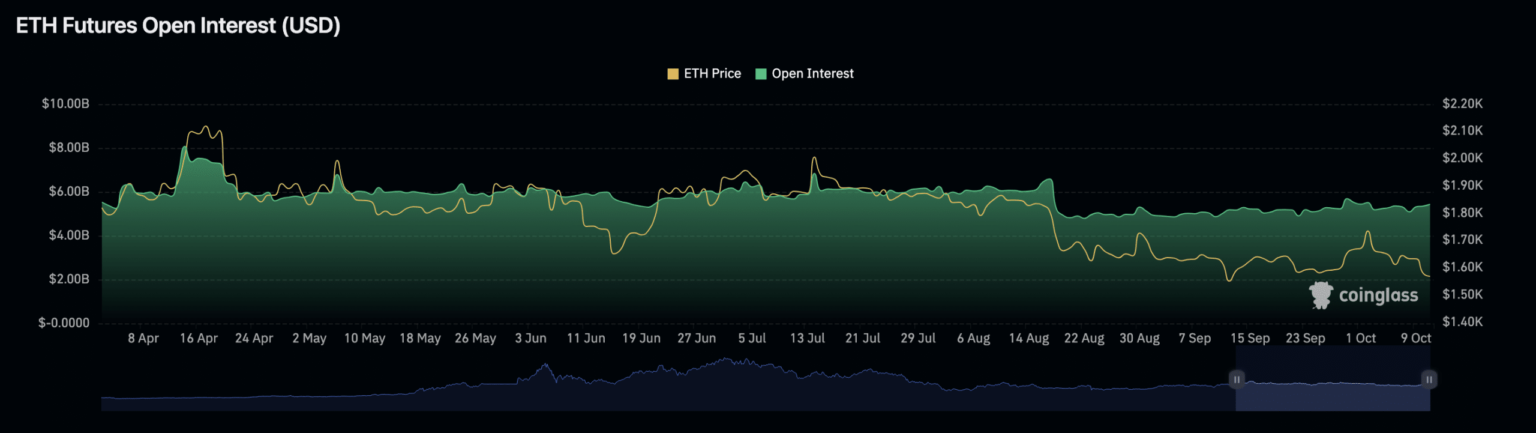The width and height of the screenshot is (1536, 433).
Task: Click the highlighted range window in the overview chart
Action: (1332, 379)
